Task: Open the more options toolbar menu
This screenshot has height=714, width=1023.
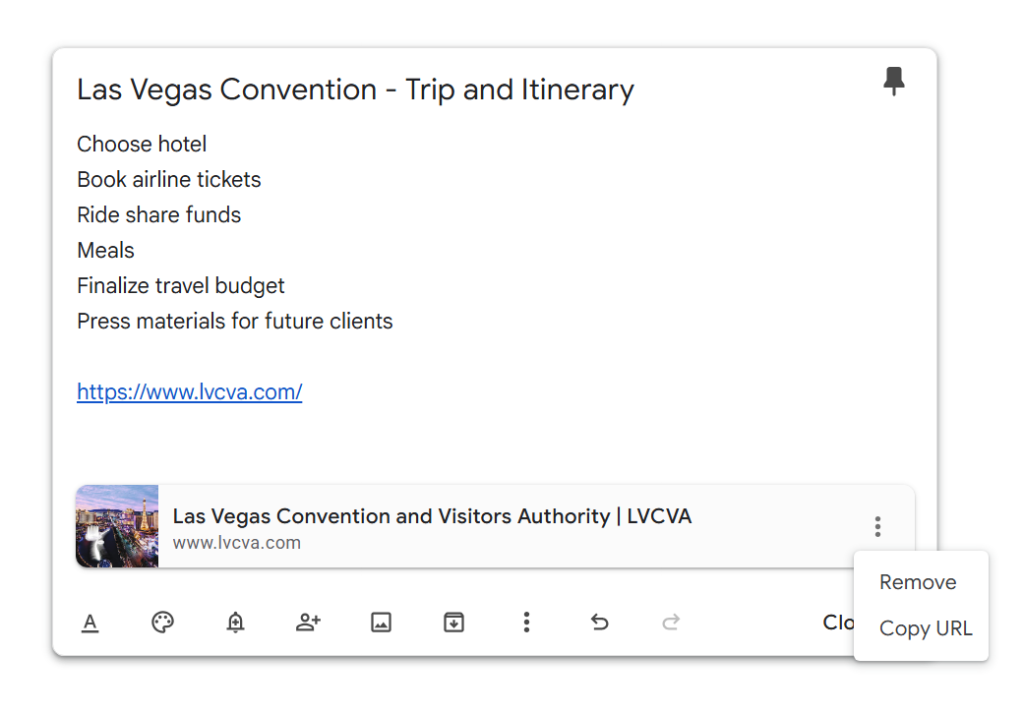Action: pos(526,622)
